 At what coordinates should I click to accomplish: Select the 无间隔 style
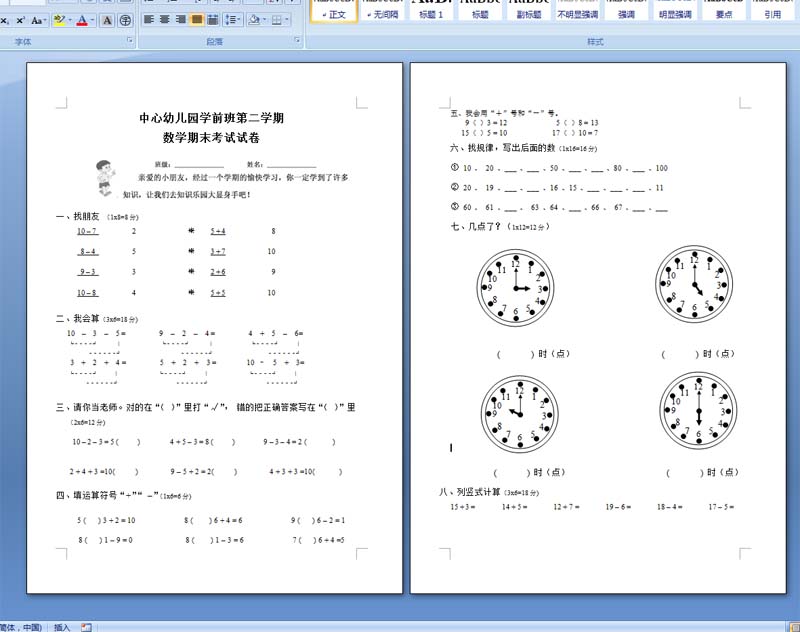383,11
